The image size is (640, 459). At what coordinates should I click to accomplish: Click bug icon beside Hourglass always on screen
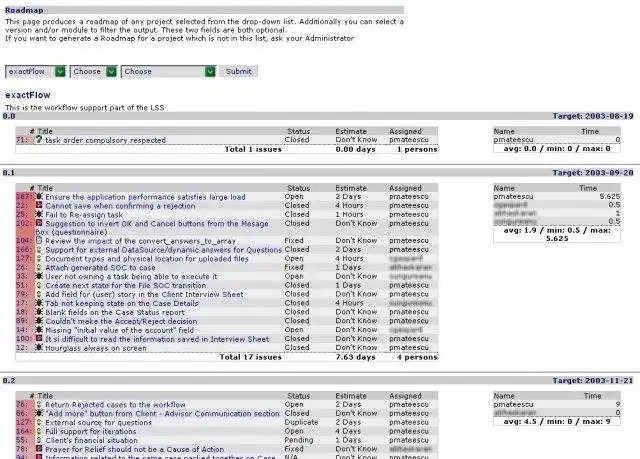pyautogui.click(x=39, y=348)
